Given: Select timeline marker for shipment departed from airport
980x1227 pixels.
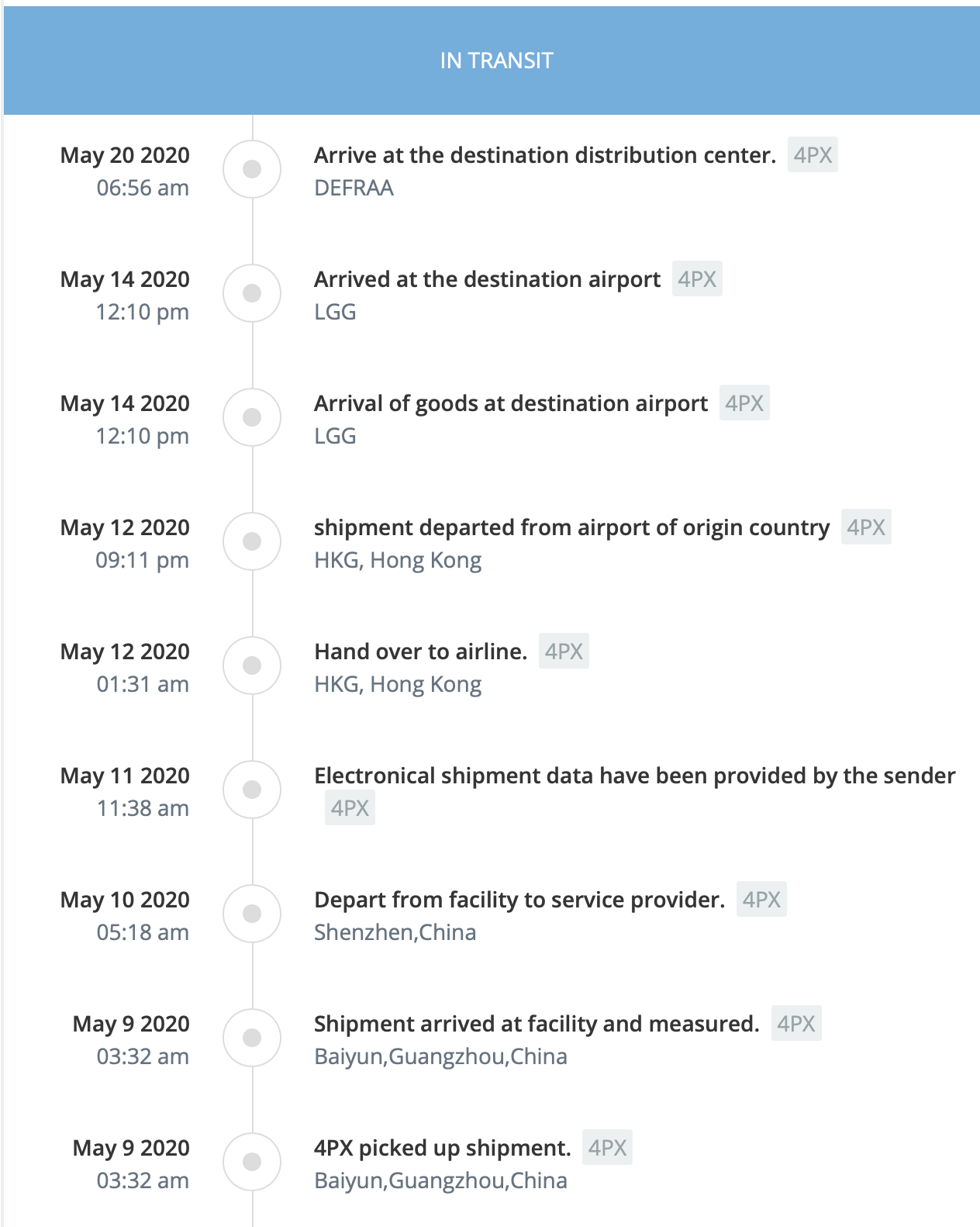Looking at the screenshot, I should tap(252, 541).
